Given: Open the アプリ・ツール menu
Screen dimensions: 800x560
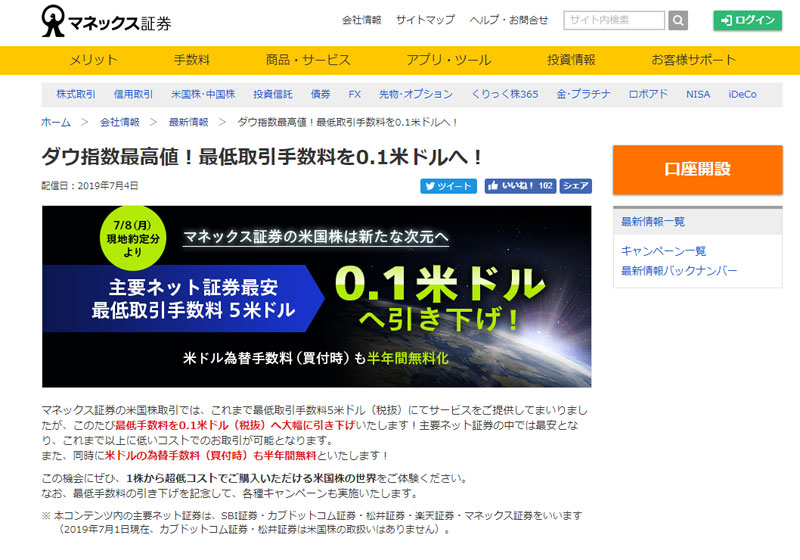Looking at the screenshot, I should tap(448, 60).
